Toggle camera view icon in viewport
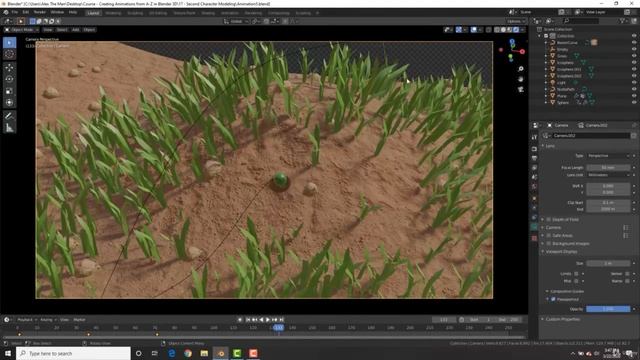This screenshot has width=640, height=360. point(520,89)
